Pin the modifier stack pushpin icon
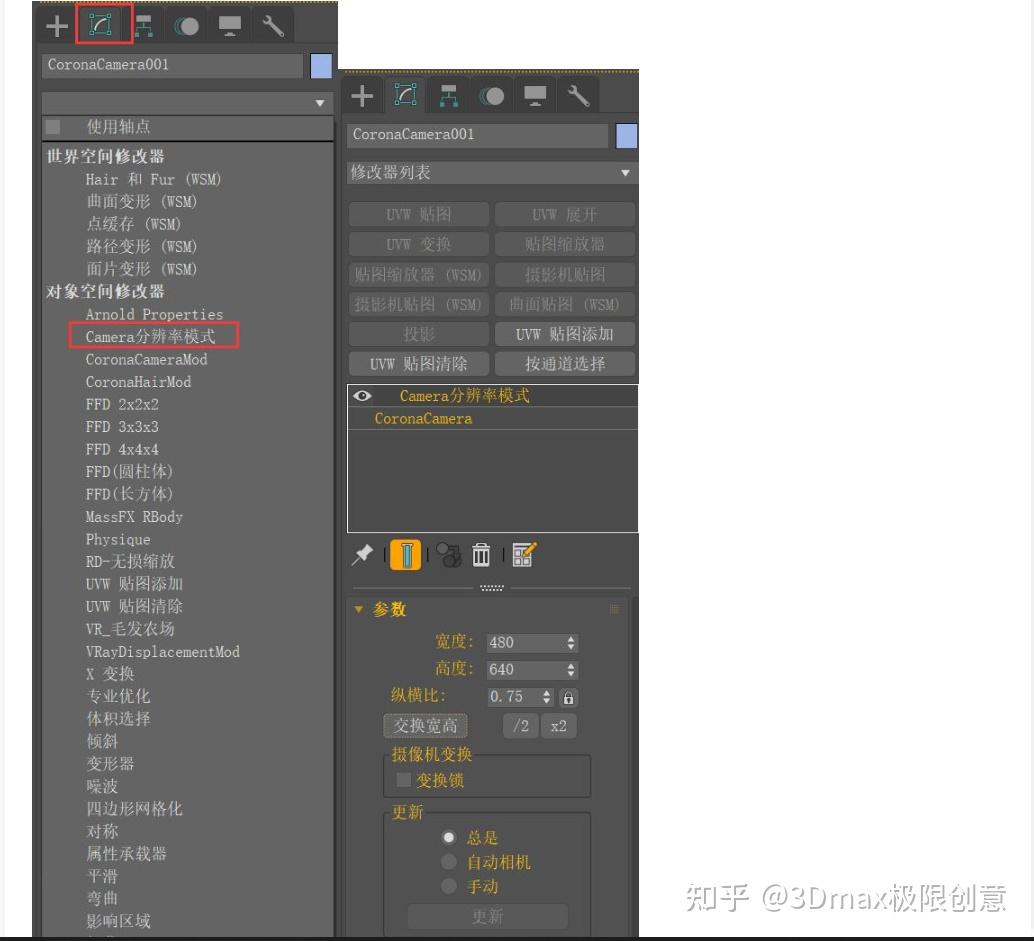Image resolution: width=1034 pixels, height=941 pixels. coord(362,555)
